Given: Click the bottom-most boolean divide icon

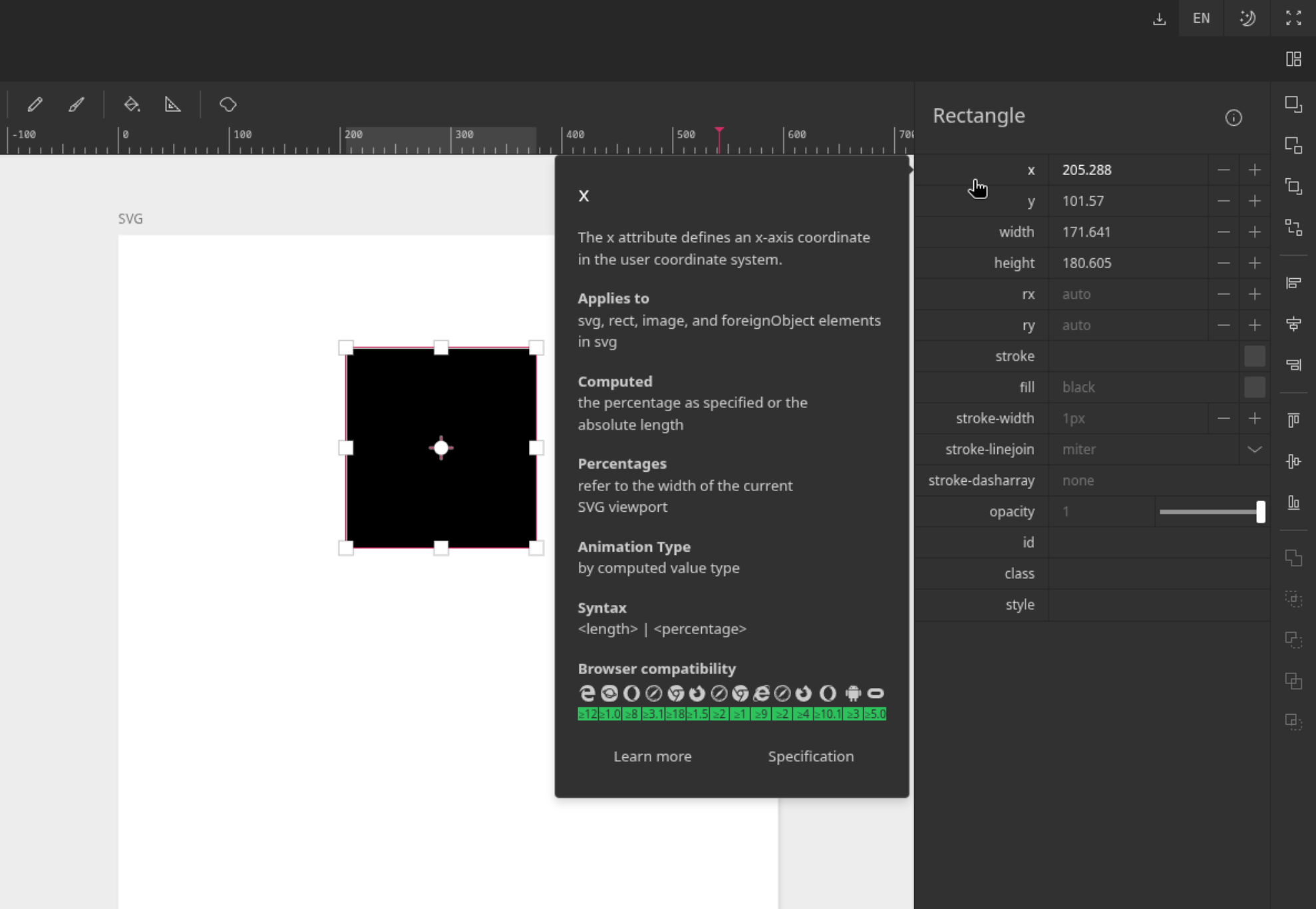Looking at the screenshot, I should [x=1293, y=723].
